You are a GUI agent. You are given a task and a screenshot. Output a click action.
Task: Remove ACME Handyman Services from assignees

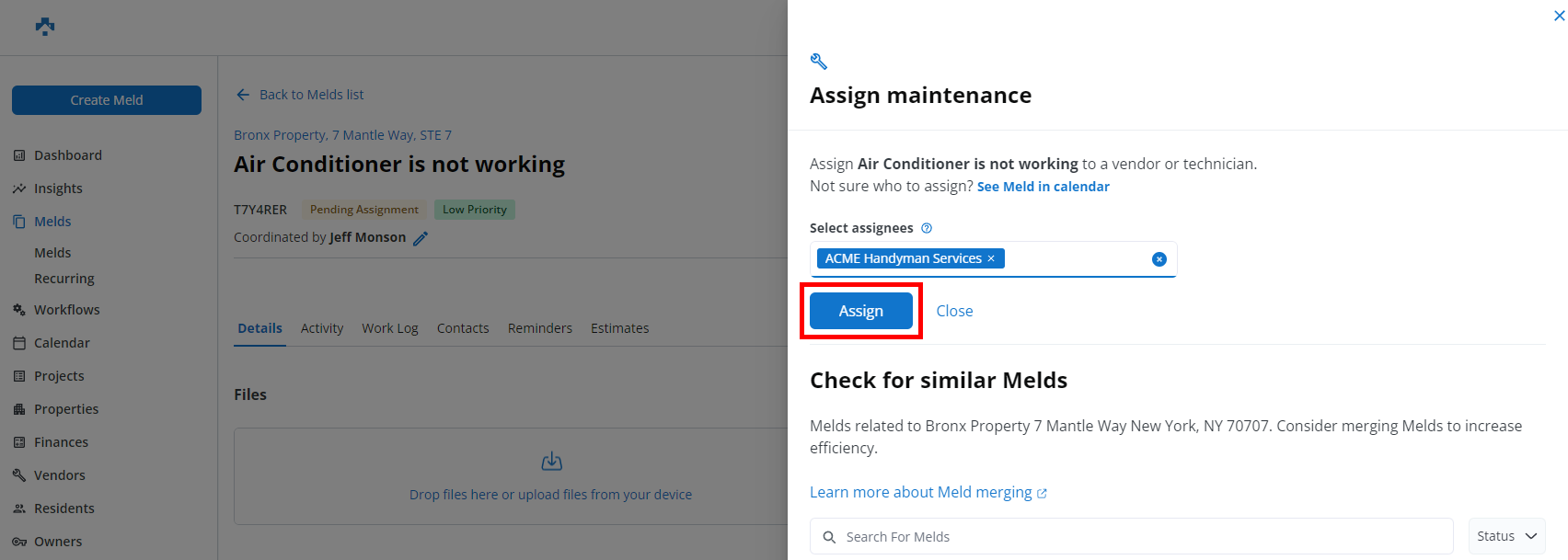click(990, 258)
